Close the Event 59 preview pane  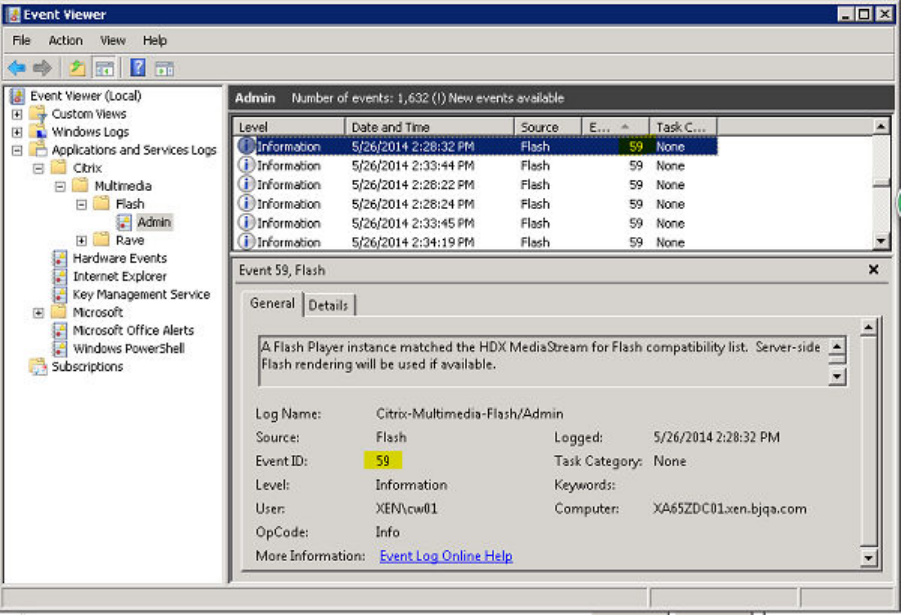[873, 270]
